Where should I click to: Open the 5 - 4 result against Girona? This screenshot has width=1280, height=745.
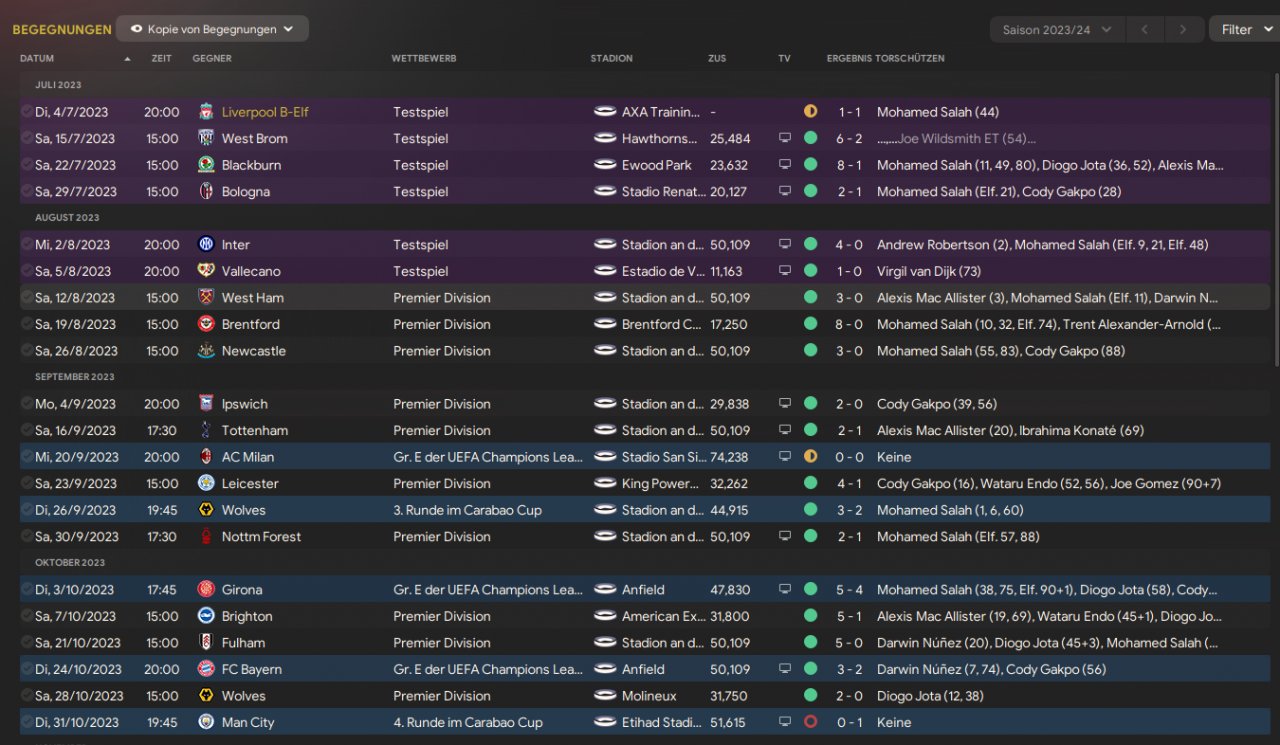pos(850,590)
